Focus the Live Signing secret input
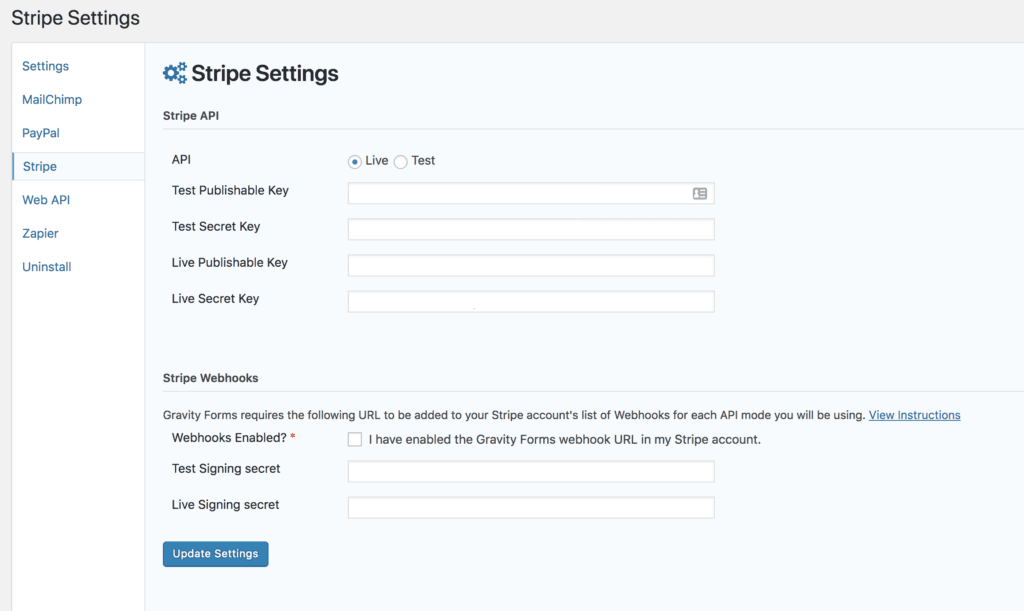 coord(531,507)
